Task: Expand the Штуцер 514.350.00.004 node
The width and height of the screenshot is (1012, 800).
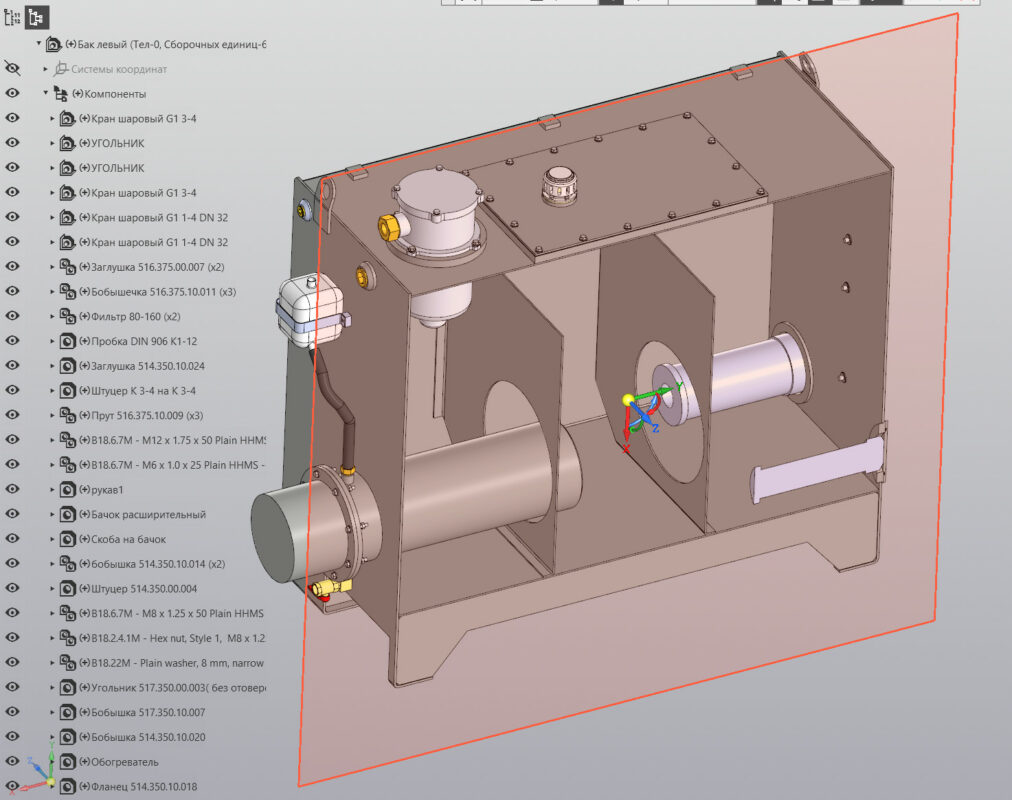Action: (x=52, y=588)
